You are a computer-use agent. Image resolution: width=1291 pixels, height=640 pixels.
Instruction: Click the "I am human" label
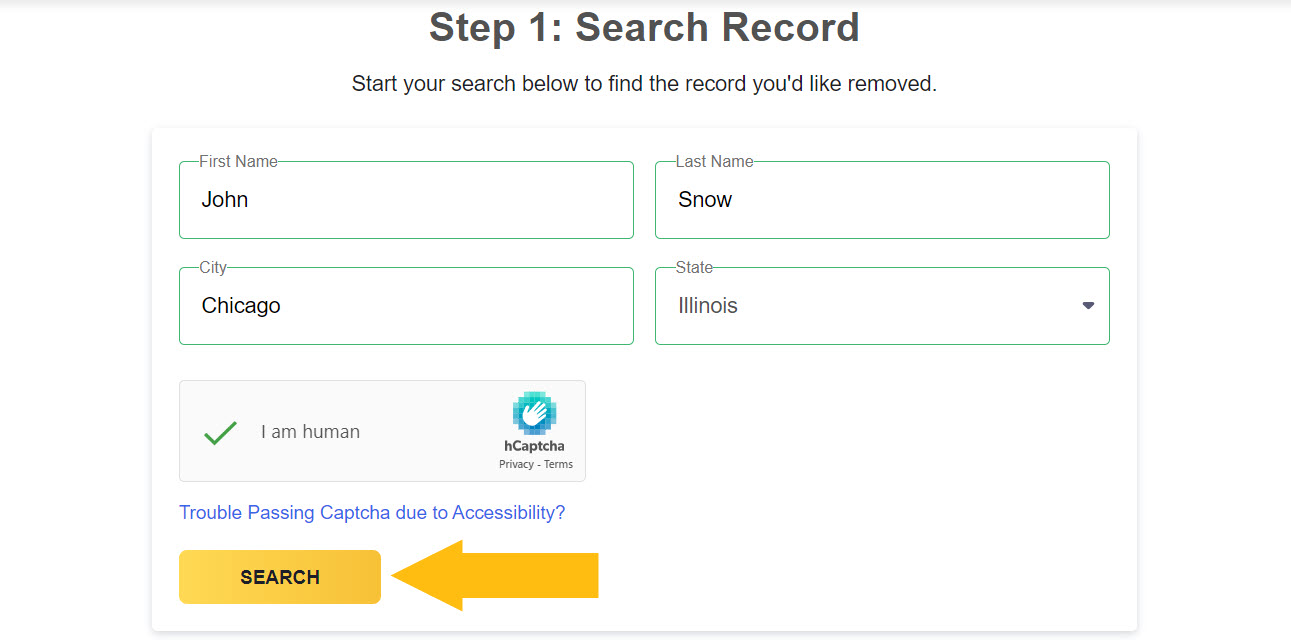[310, 432]
